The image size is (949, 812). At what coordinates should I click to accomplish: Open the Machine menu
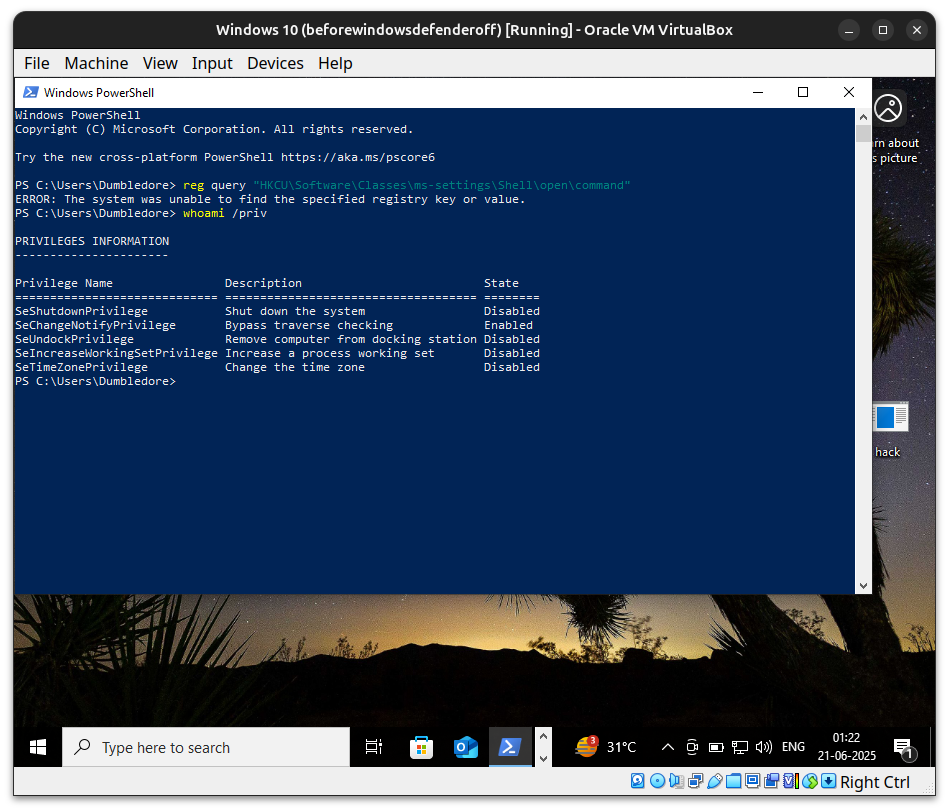point(96,63)
